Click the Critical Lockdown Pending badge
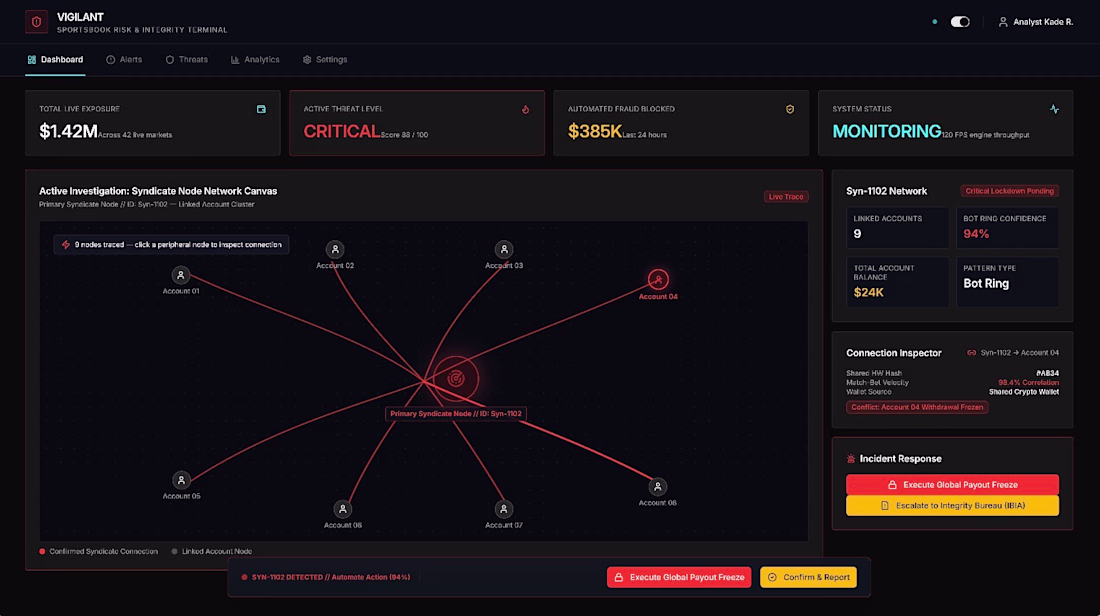 point(1010,191)
